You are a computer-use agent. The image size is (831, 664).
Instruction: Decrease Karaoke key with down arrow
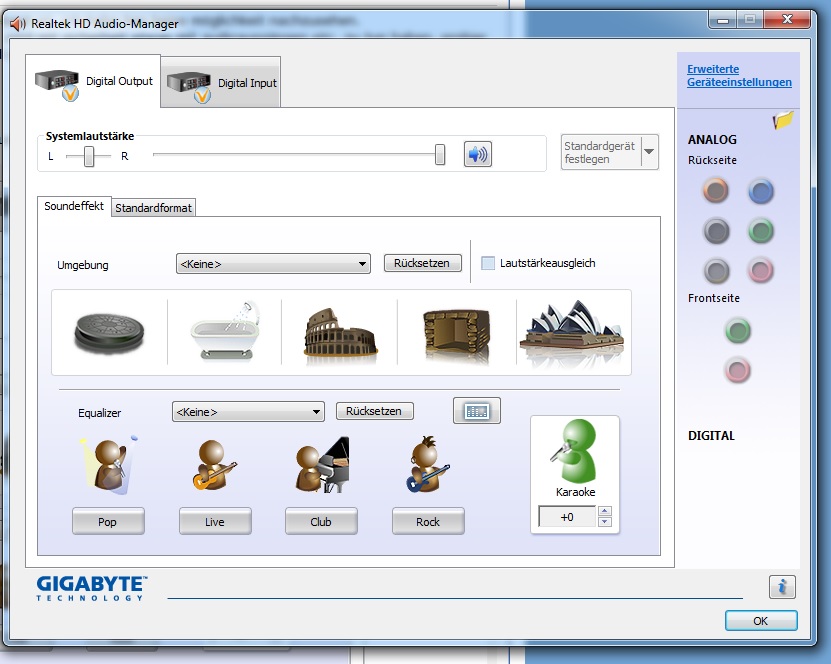click(605, 522)
